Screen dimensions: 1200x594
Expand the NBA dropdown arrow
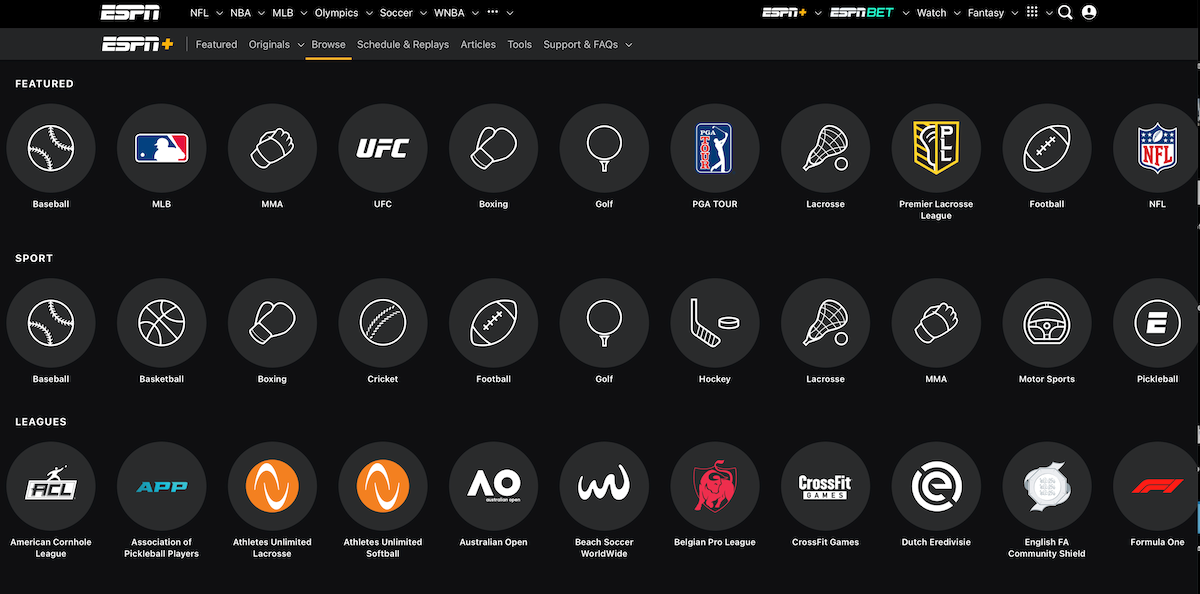pyautogui.click(x=262, y=14)
